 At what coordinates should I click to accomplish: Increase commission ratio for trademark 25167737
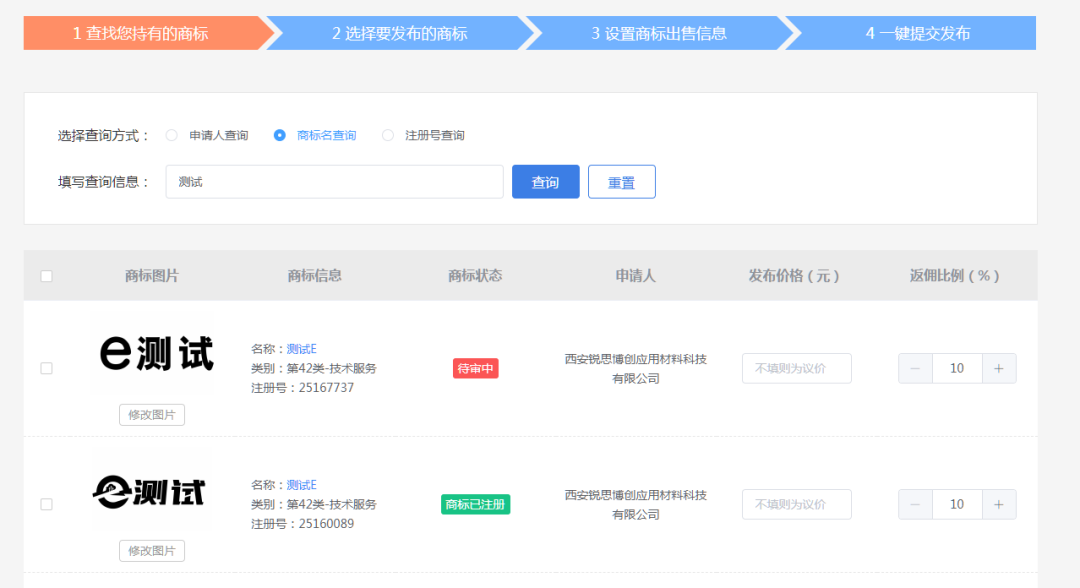pyautogui.click(x=999, y=368)
